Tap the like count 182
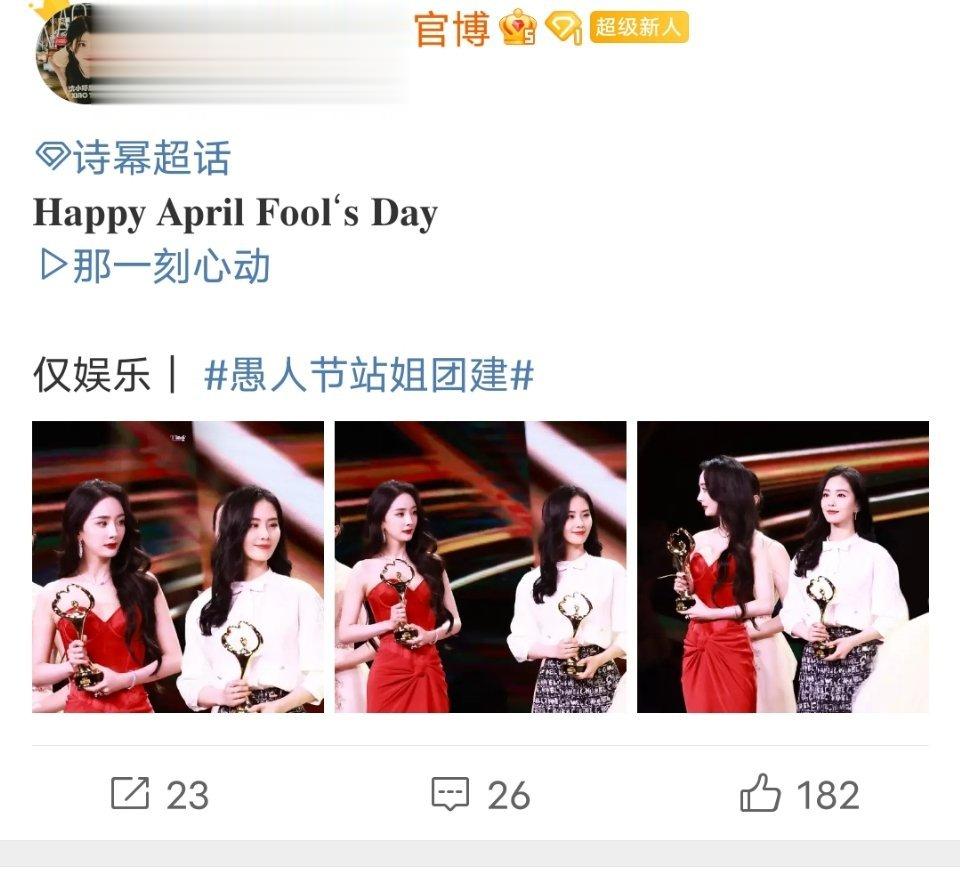960x876 pixels. point(828,795)
